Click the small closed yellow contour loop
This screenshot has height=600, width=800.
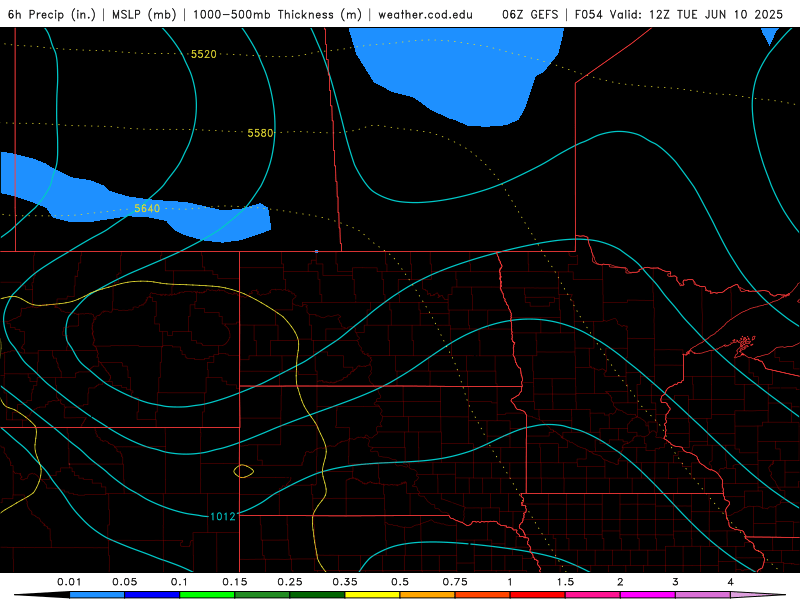pos(243,471)
